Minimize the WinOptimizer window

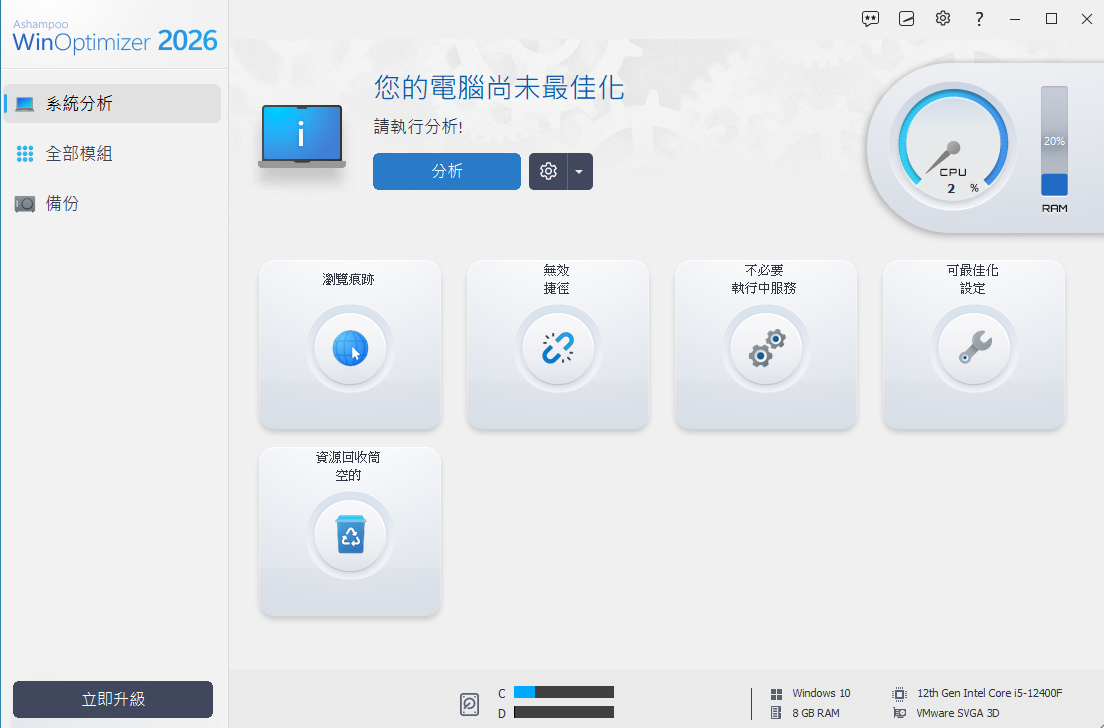[x=1015, y=19]
